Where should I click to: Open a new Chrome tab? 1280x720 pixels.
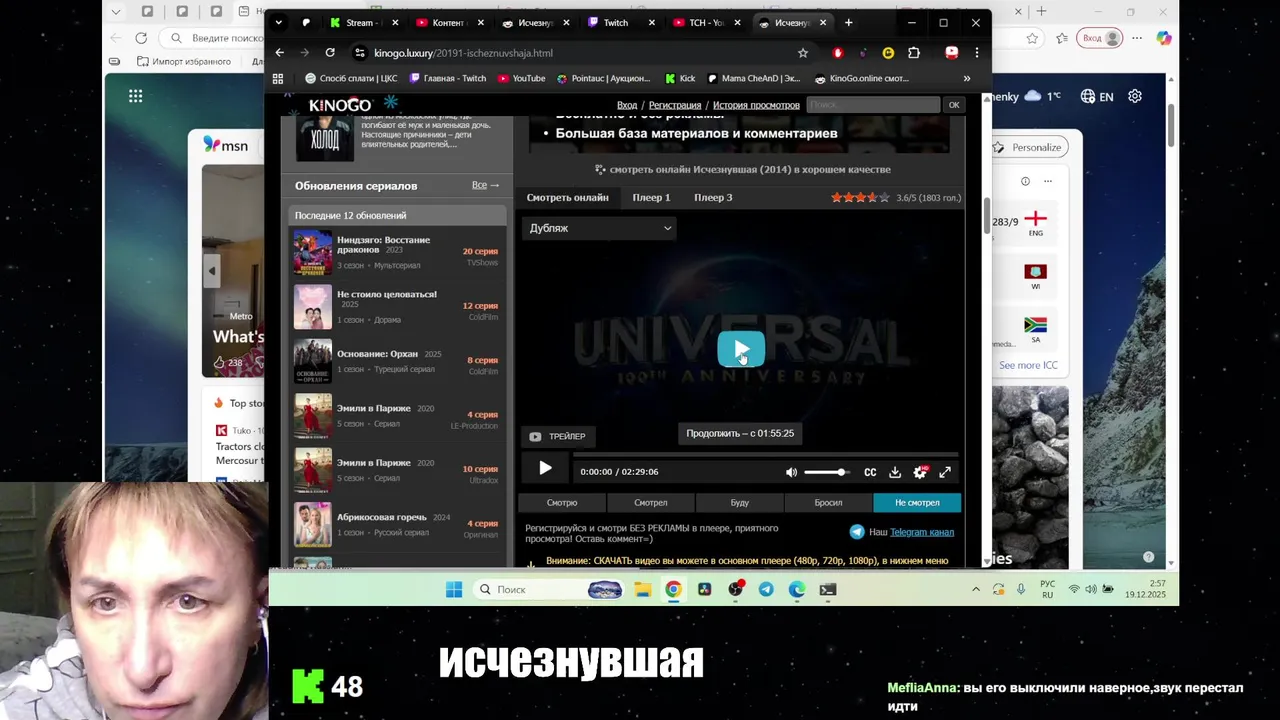(848, 22)
